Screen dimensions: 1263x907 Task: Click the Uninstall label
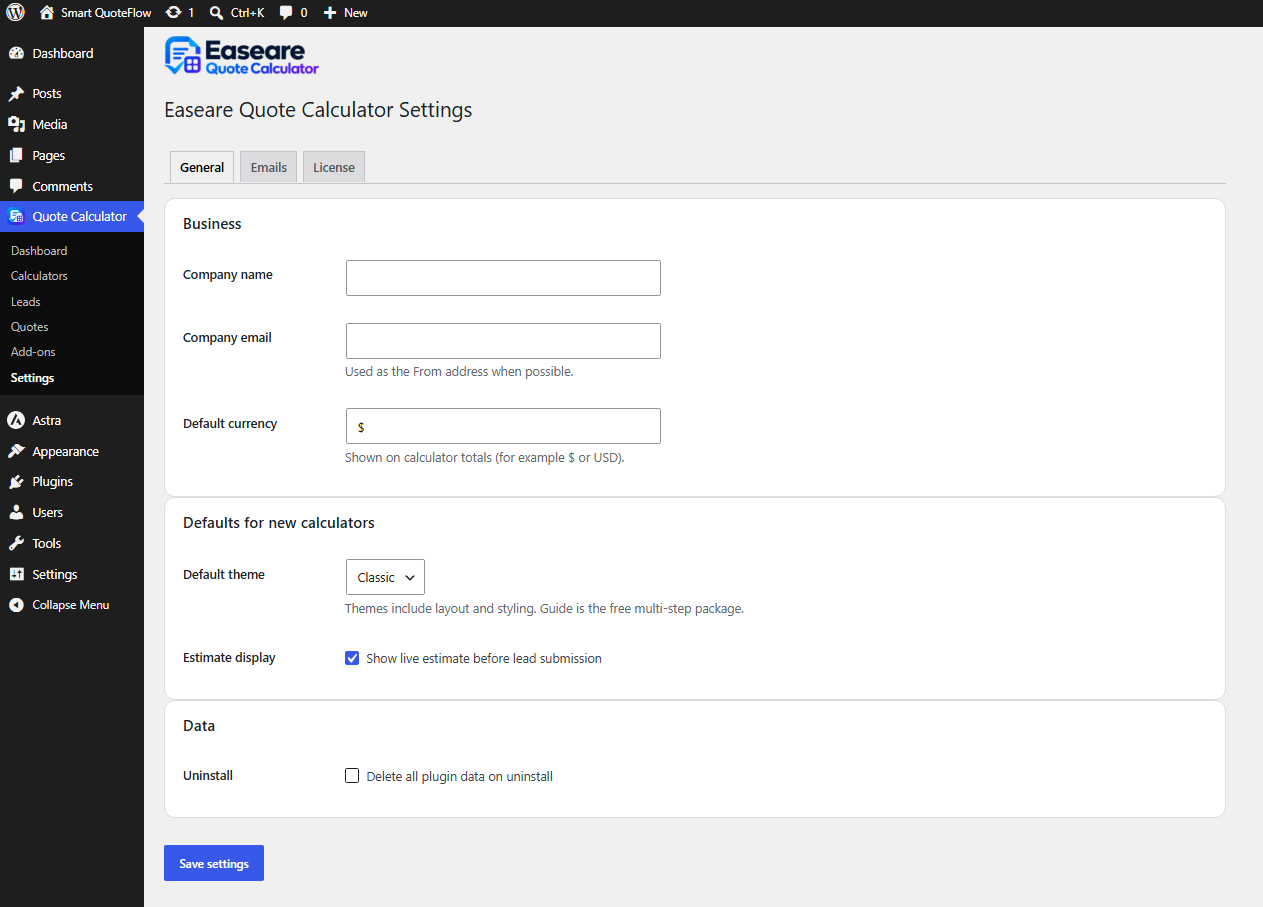pos(208,776)
